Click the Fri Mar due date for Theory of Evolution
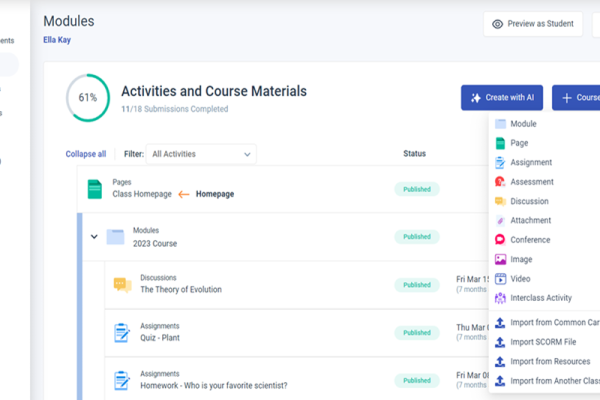Screen dimensions: 600x400 tap(473, 279)
